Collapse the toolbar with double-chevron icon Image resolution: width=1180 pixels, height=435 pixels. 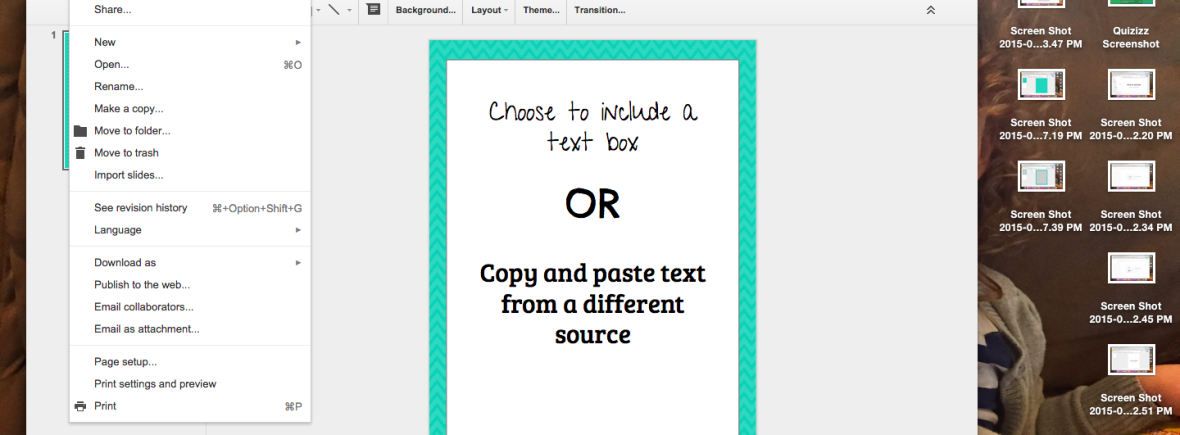930,10
